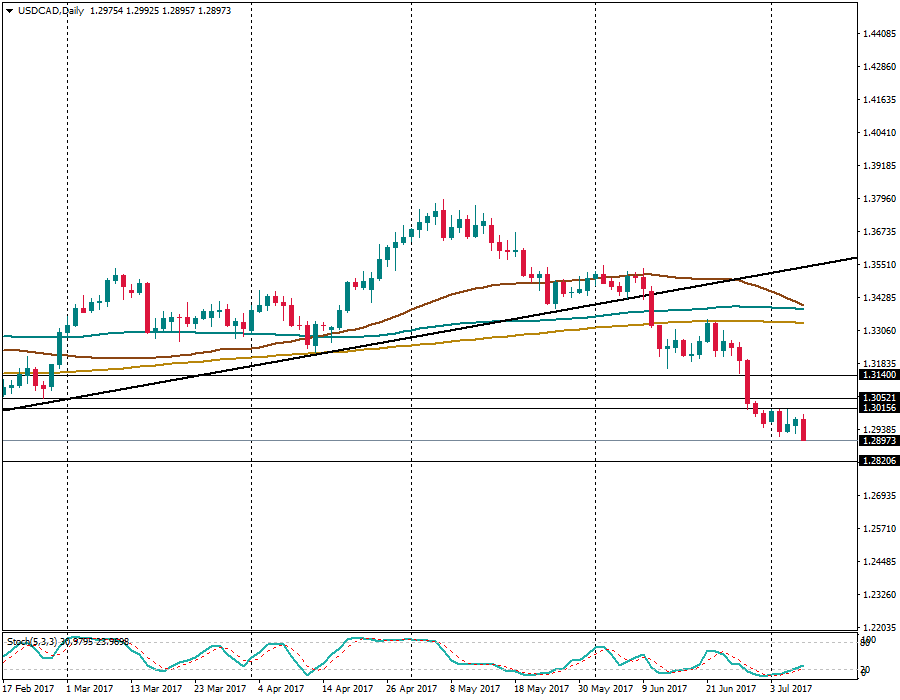This screenshot has height=700, width=900.
Task: Click the 3 Jul 2017 date label
Action: 791,689
